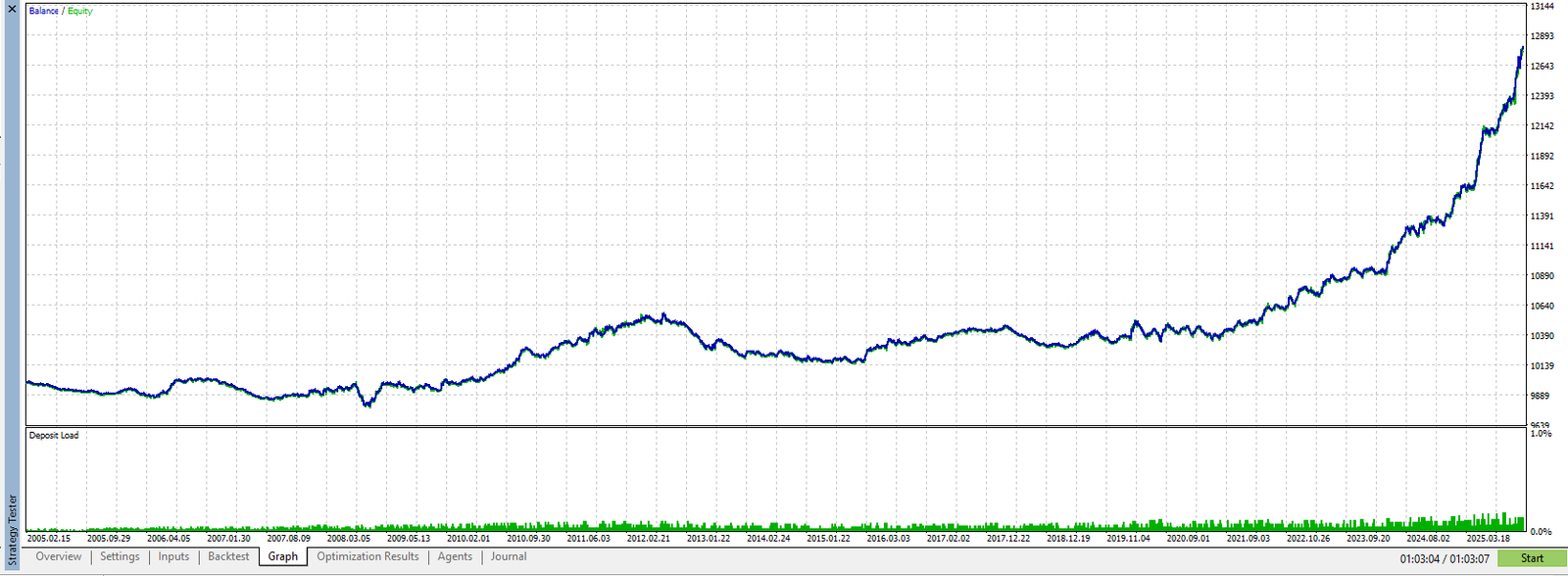1568x576 pixels.
Task: Click the 12643 axis value
Action: 1543,67
